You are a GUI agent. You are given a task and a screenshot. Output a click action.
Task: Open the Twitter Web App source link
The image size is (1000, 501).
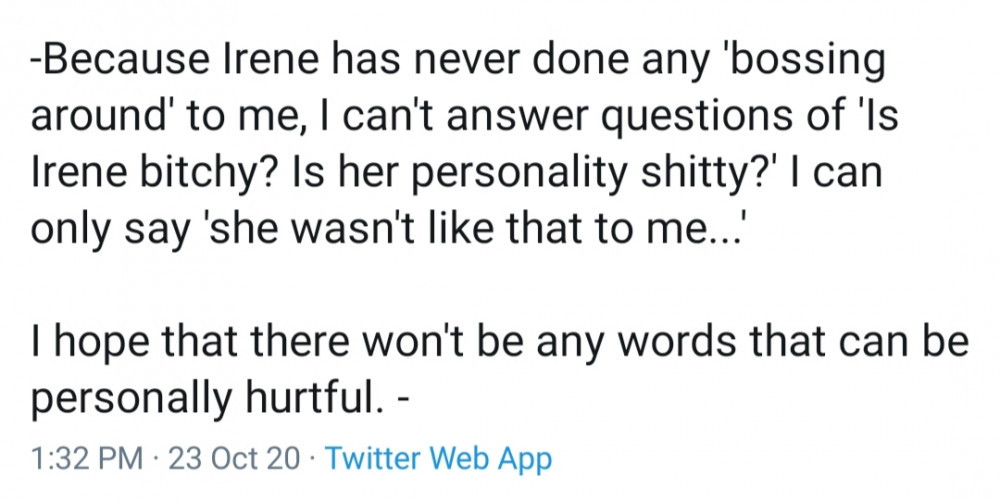(x=438, y=459)
